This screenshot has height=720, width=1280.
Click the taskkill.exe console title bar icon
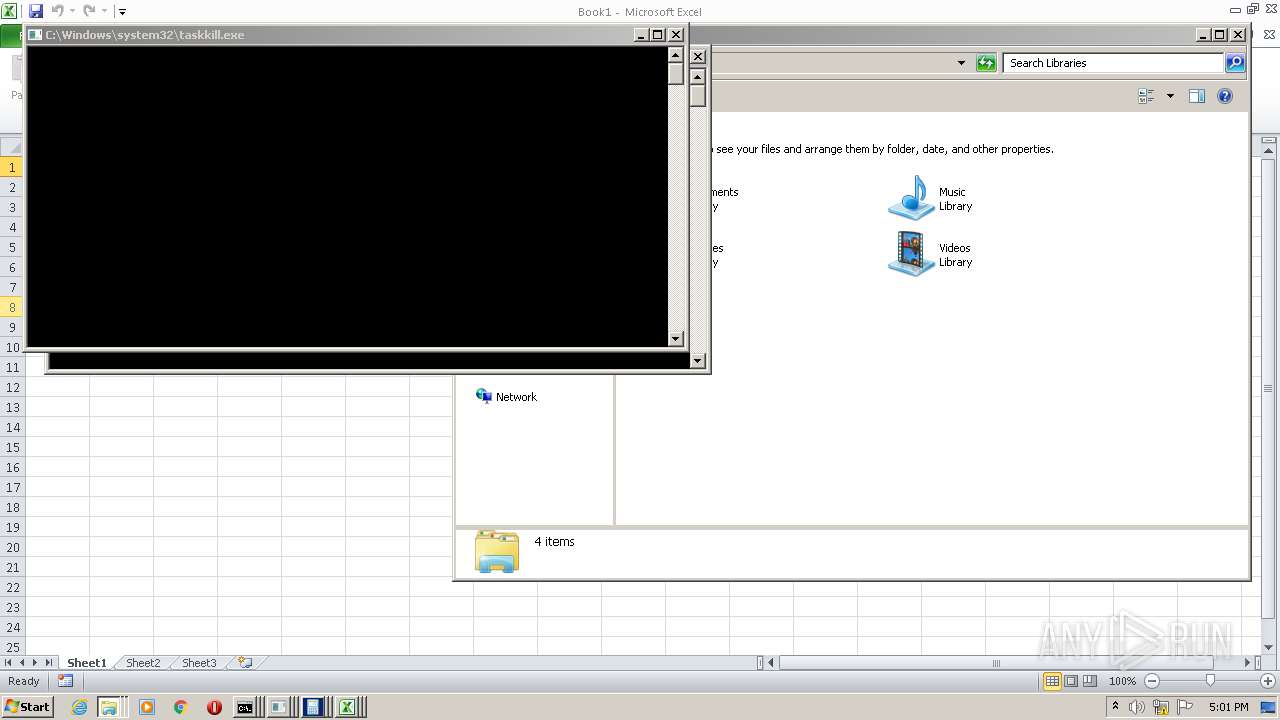coord(35,35)
